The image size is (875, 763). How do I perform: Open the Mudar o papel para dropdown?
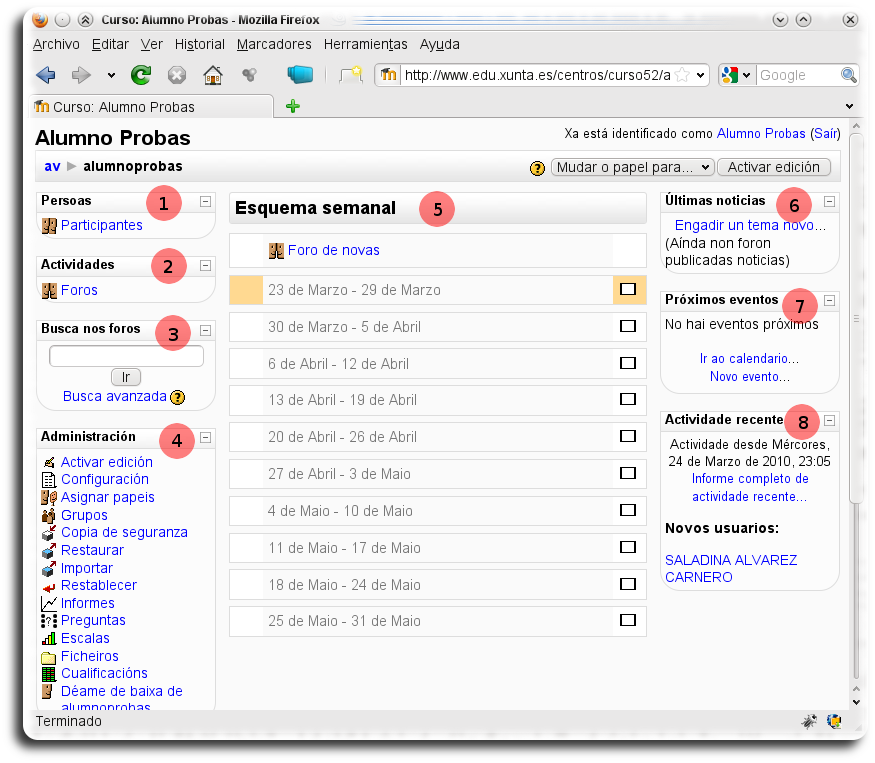coord(632,167)
